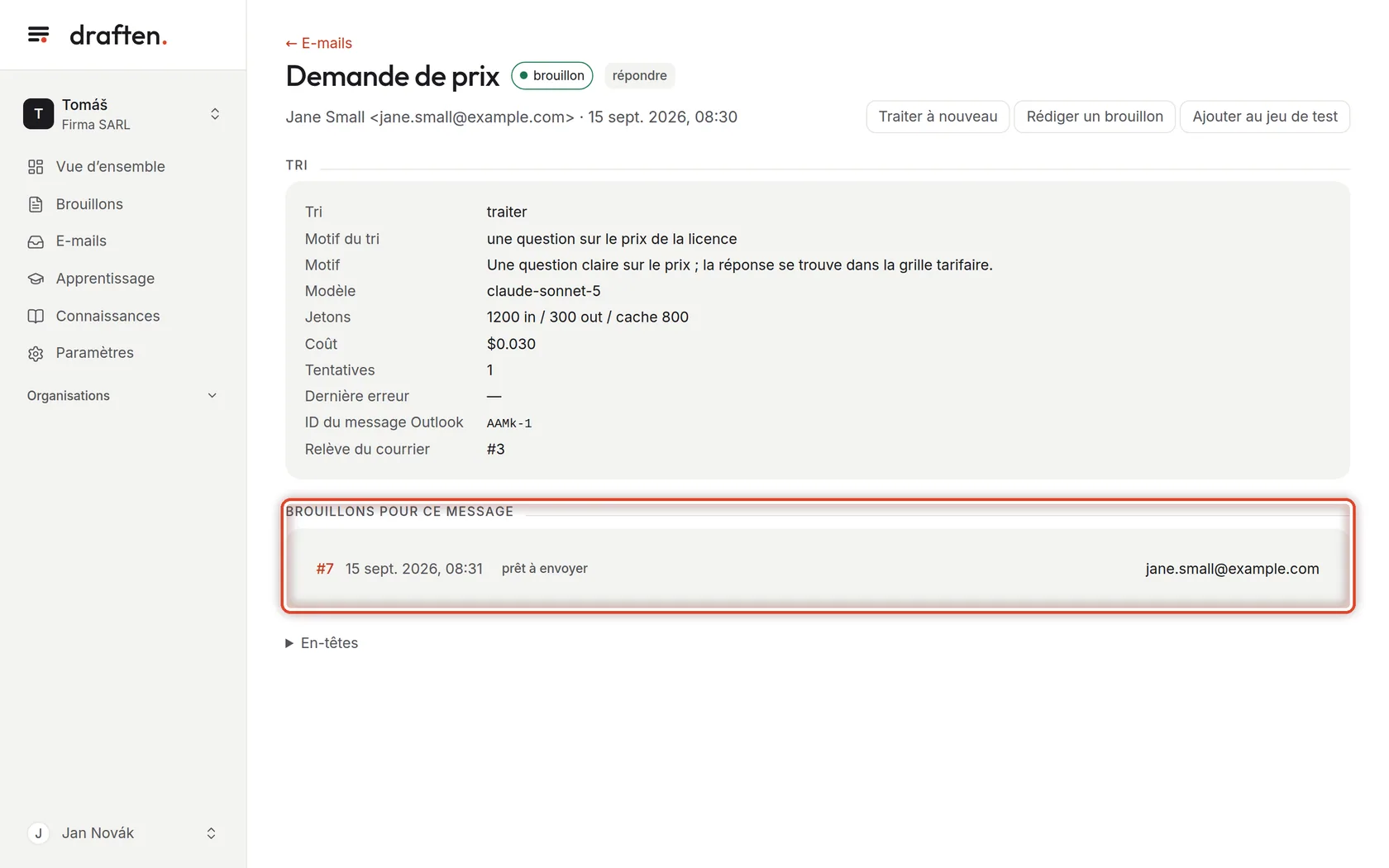Image resolution: width=1389 pixels, height=868 pixels.
Task: Click the Vue d'ensemble grid icon
Action: pos(36,167)
